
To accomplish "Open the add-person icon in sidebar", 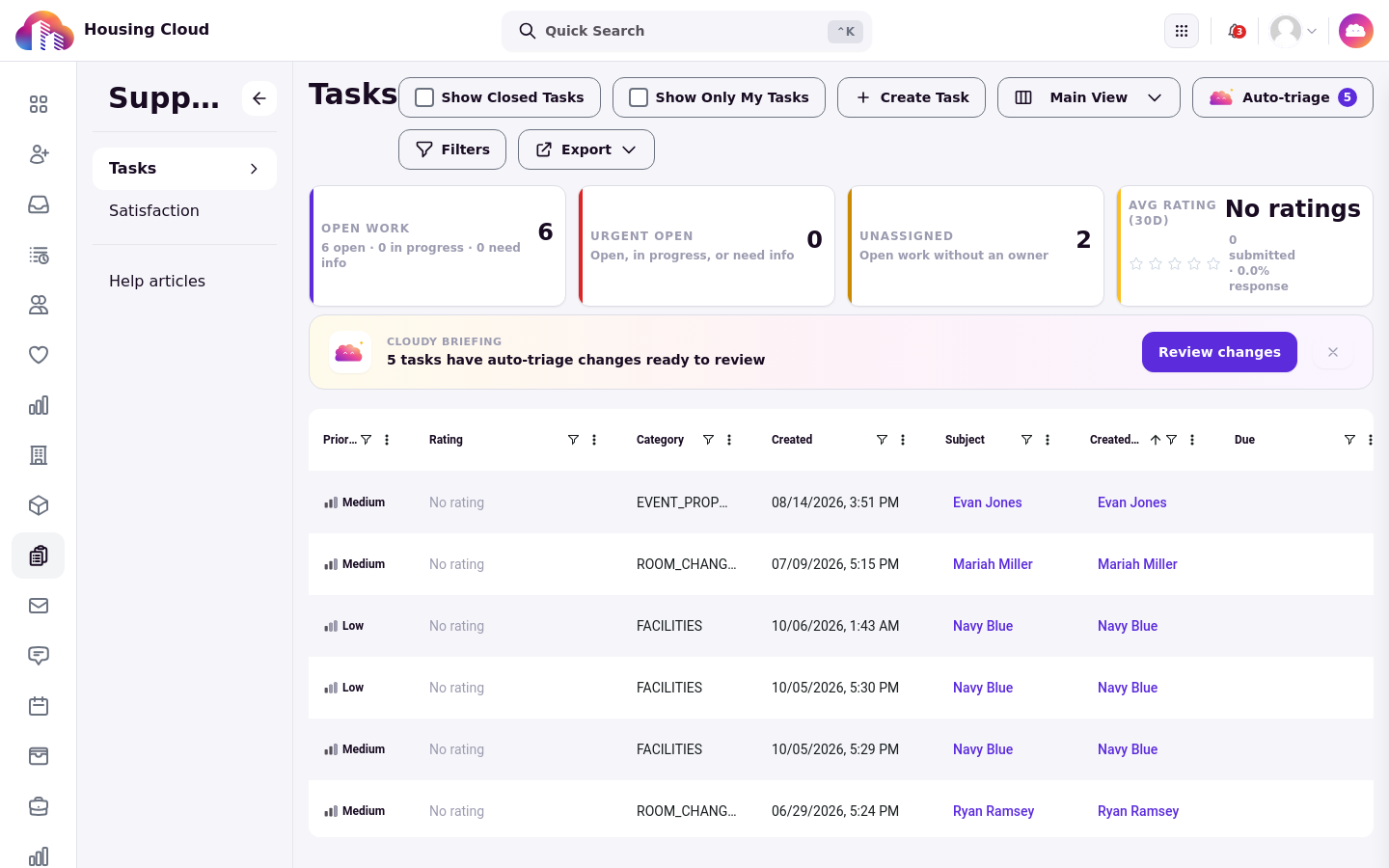I will click(39, 154).
